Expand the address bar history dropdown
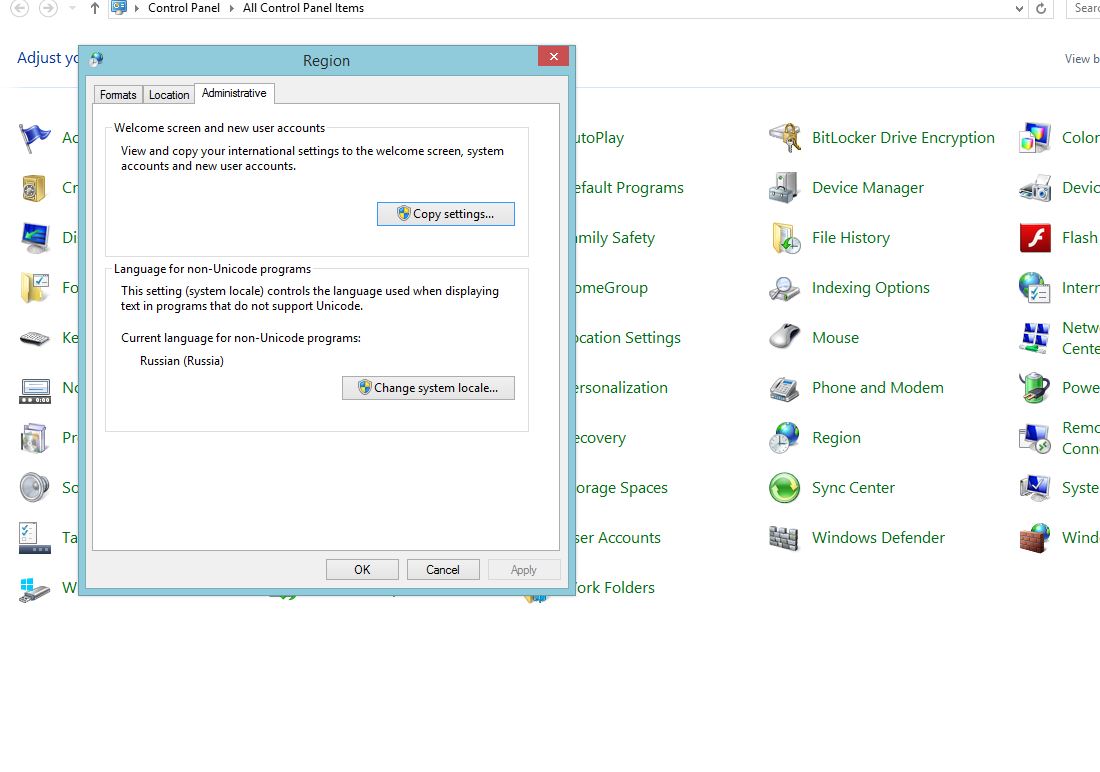This screenshot has width=1100, height=772. tap(1019, 8)
